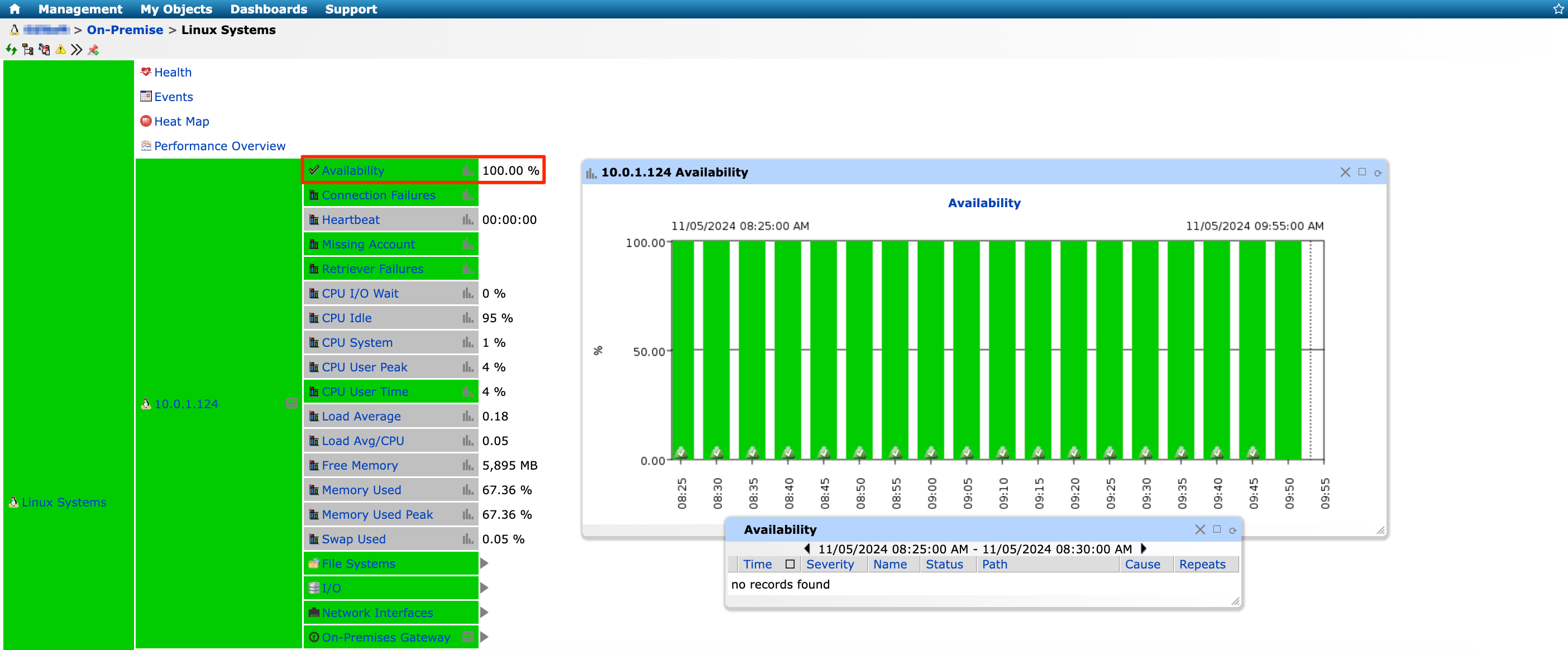Open the Management menu
Screen dimensions: 1568x650
(x=80, y=8)
